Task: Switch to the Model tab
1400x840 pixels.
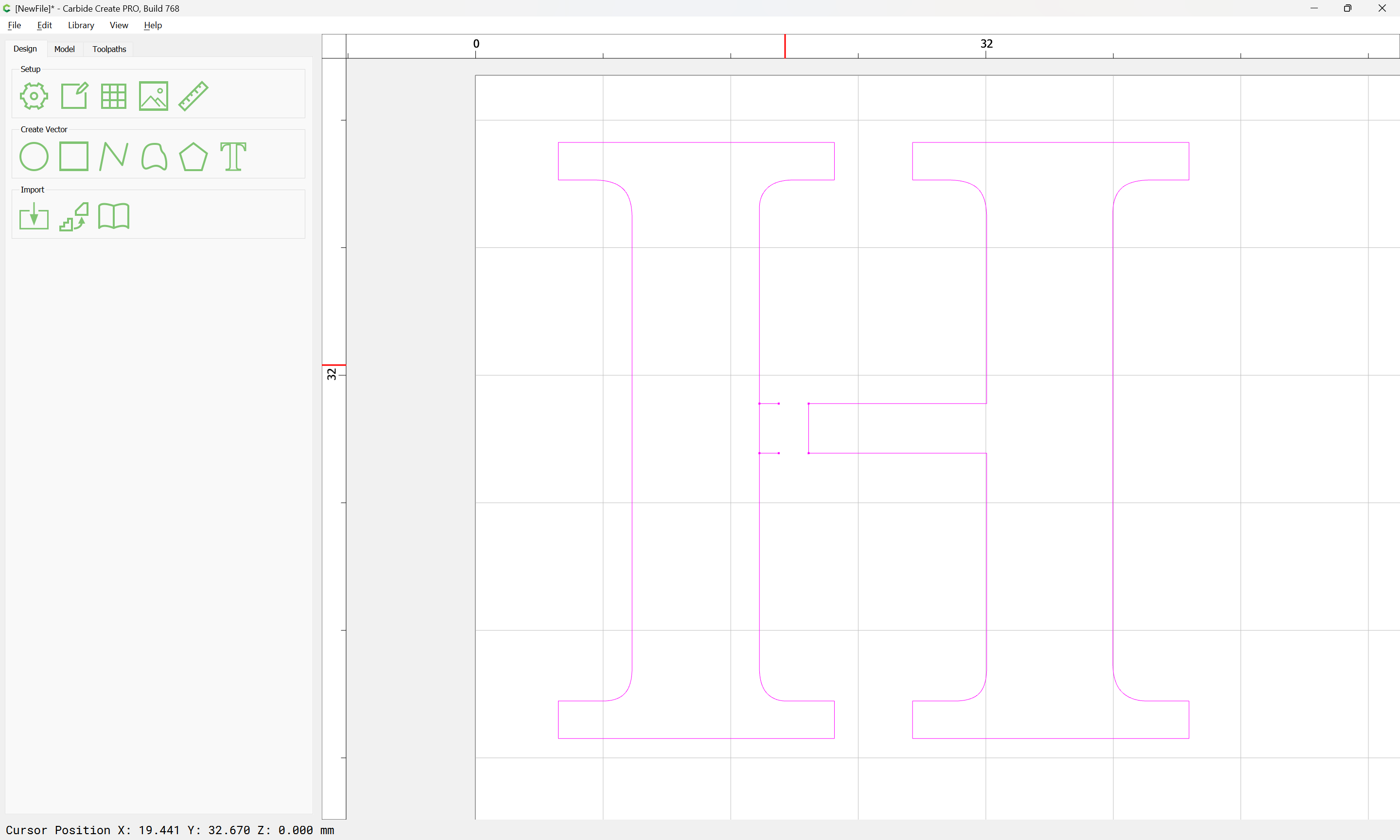Action: (x=65, y=49)
